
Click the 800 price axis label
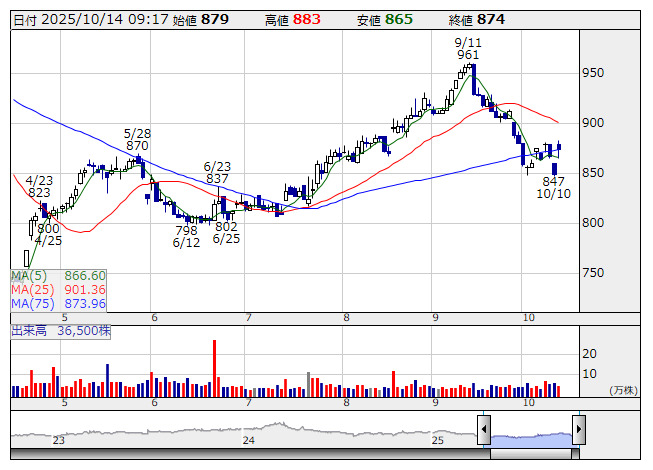(593, 223)
